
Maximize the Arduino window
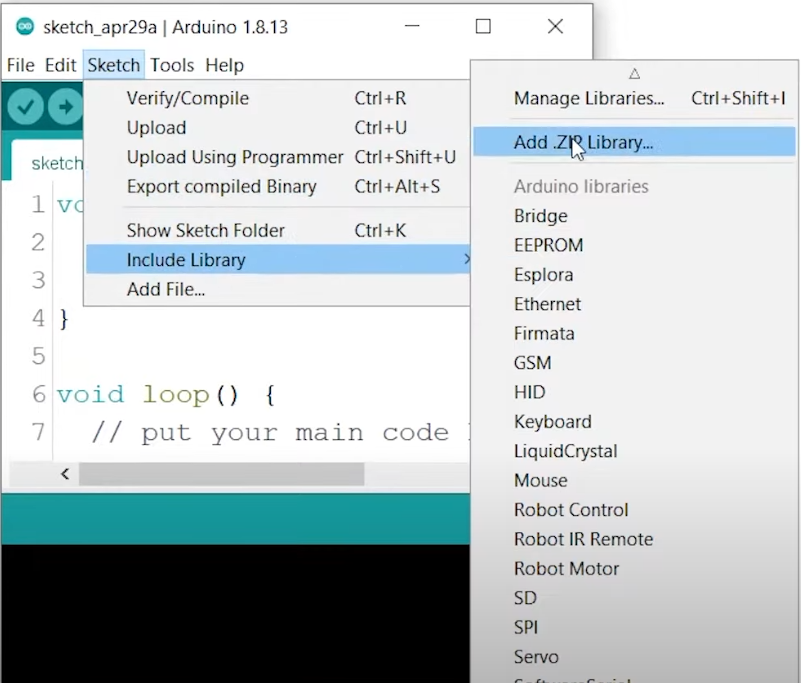(483, 26)
